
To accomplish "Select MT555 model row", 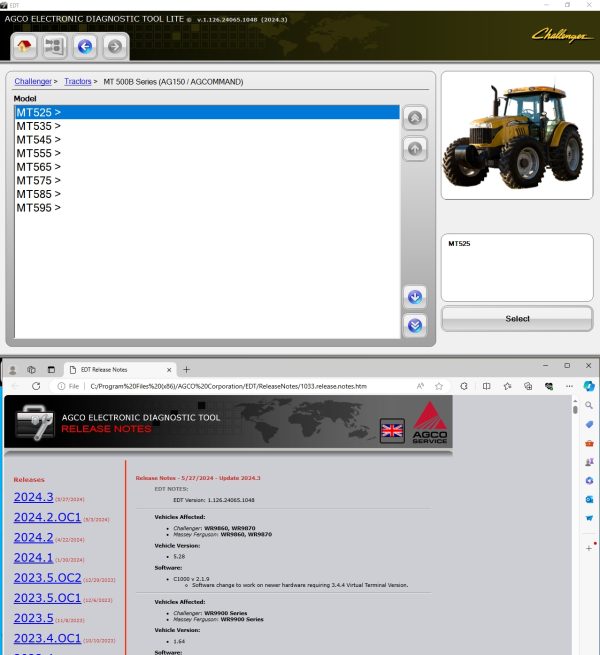I will 207,153.
